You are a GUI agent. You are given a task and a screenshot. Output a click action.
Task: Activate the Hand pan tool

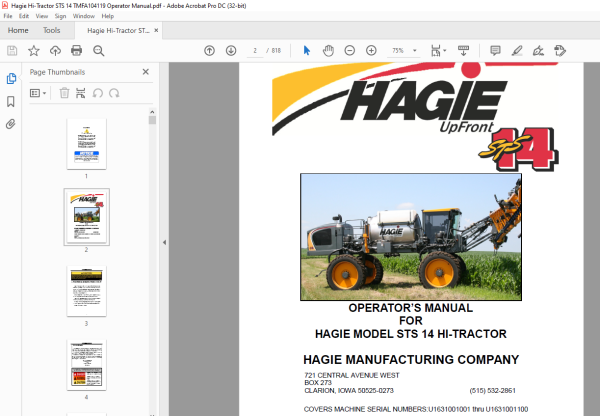pyautogui.click(x=328, y=51)
